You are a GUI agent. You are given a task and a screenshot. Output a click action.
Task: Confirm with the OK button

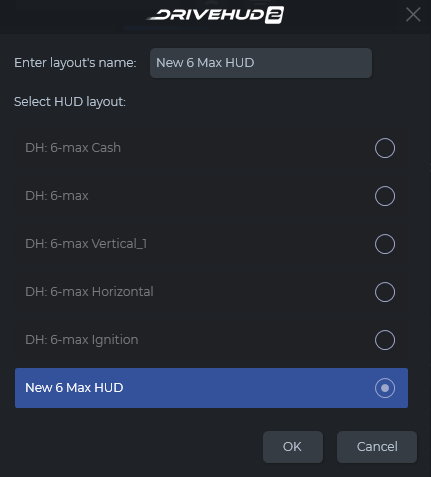[293, 447]
